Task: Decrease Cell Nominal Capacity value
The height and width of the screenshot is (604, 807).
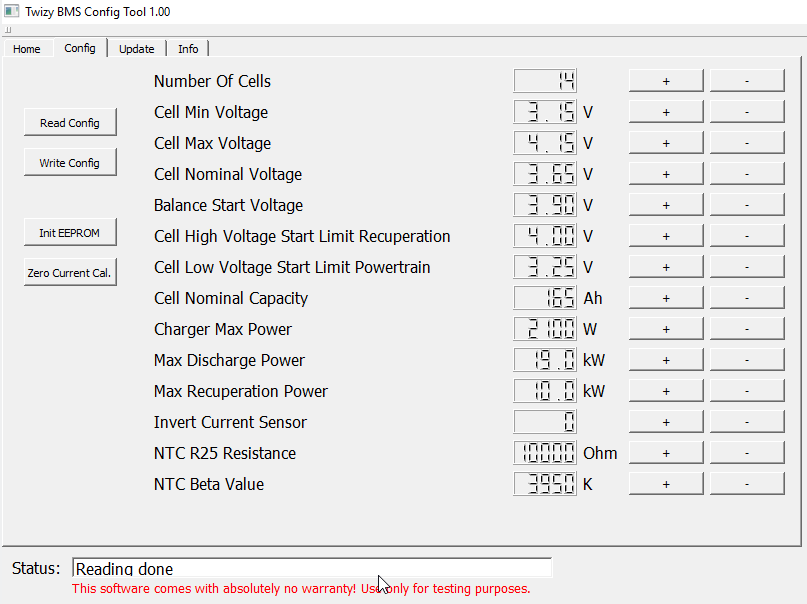Action: point(747,298)
